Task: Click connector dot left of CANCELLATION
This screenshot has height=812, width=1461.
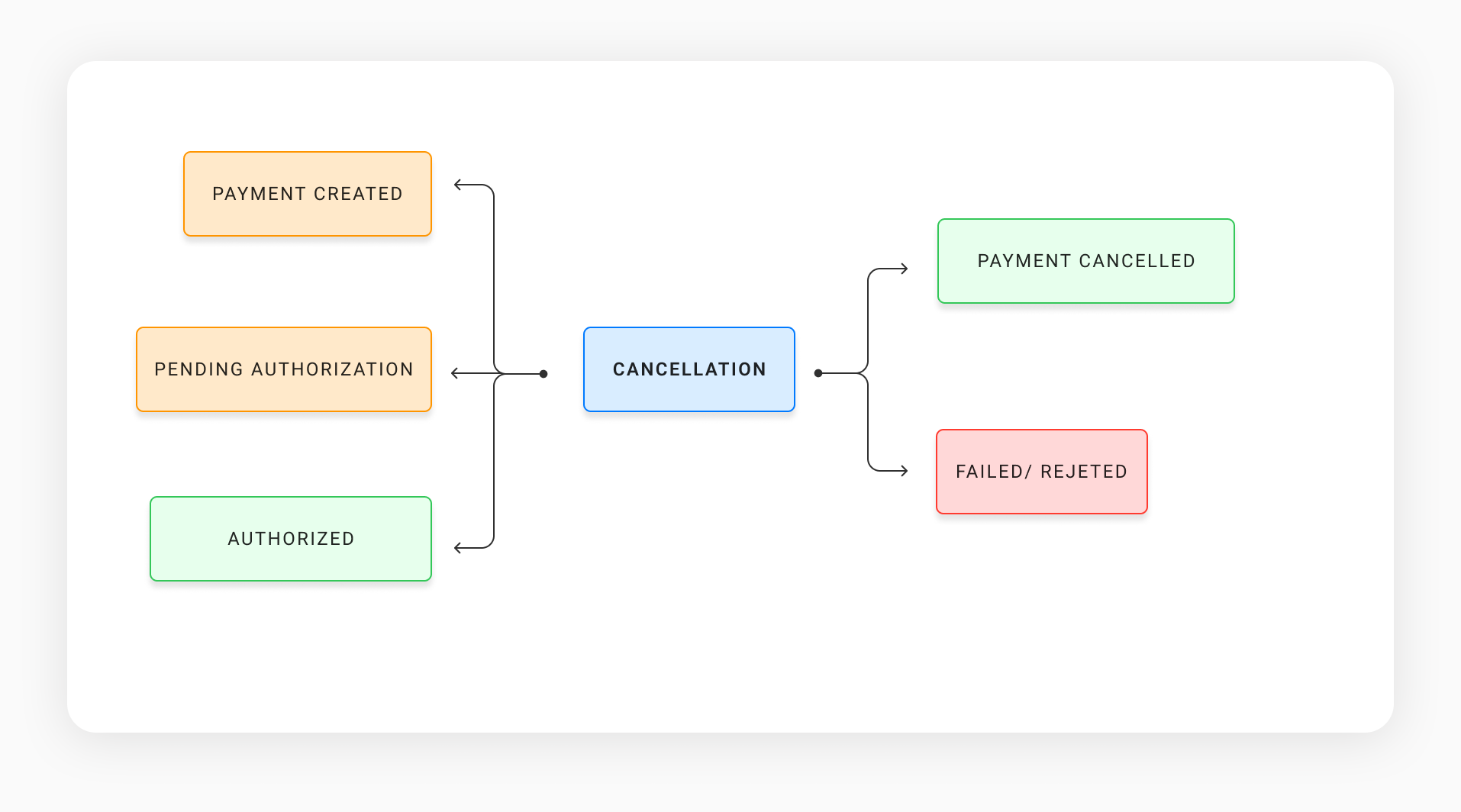Action: pos(543,374)
